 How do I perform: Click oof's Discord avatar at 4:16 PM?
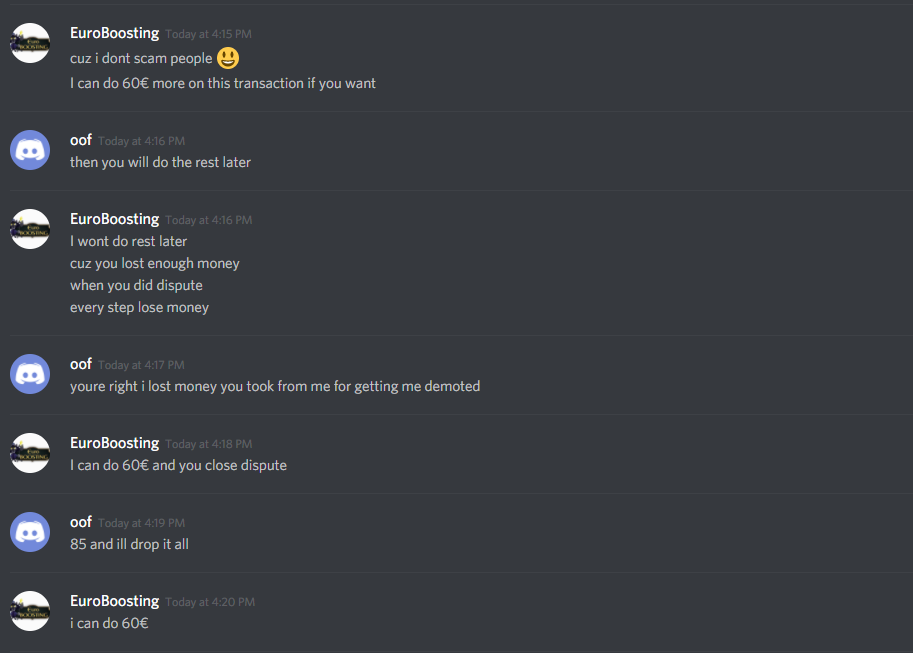coord(30,150)
